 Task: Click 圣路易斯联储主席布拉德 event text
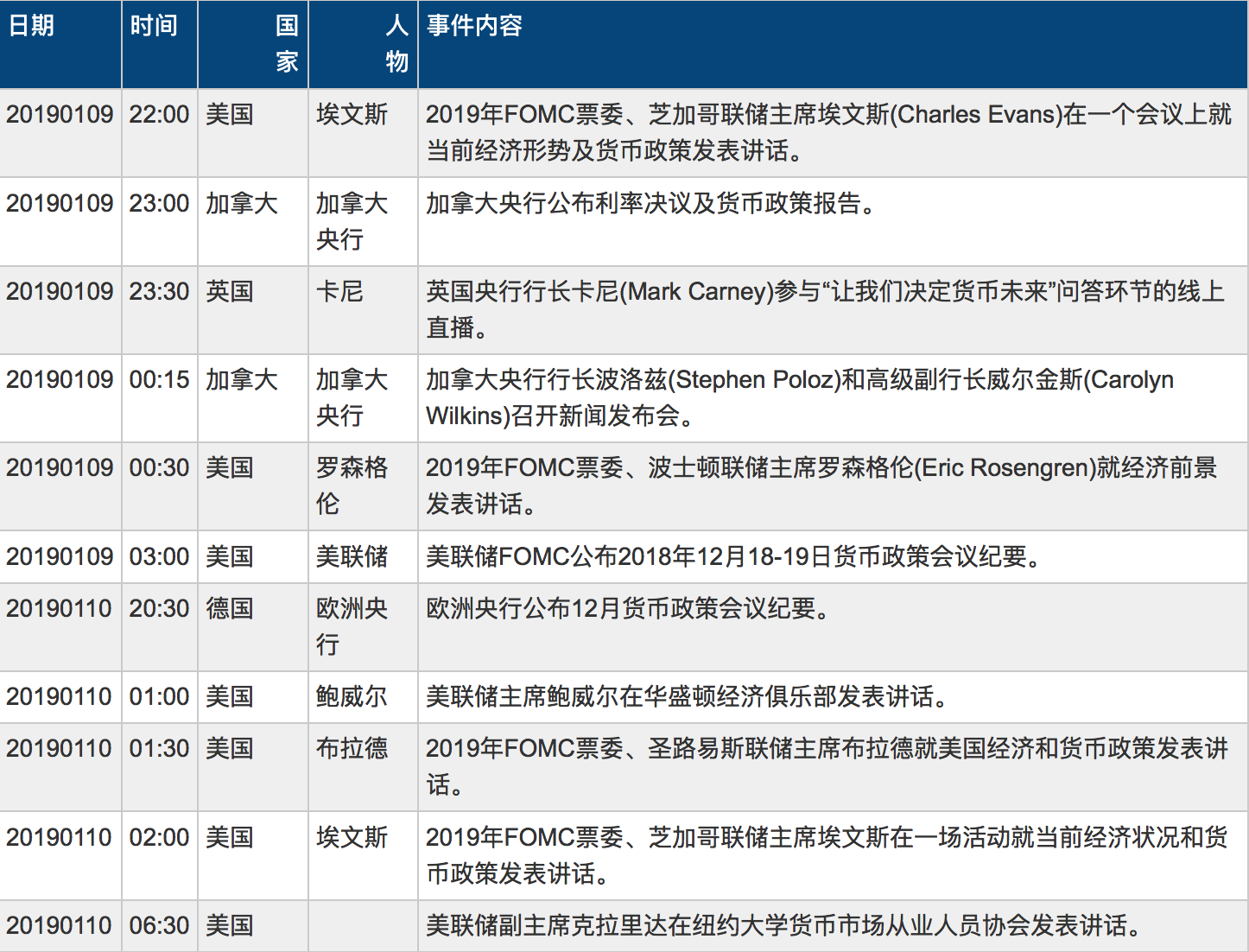point(827,766)
